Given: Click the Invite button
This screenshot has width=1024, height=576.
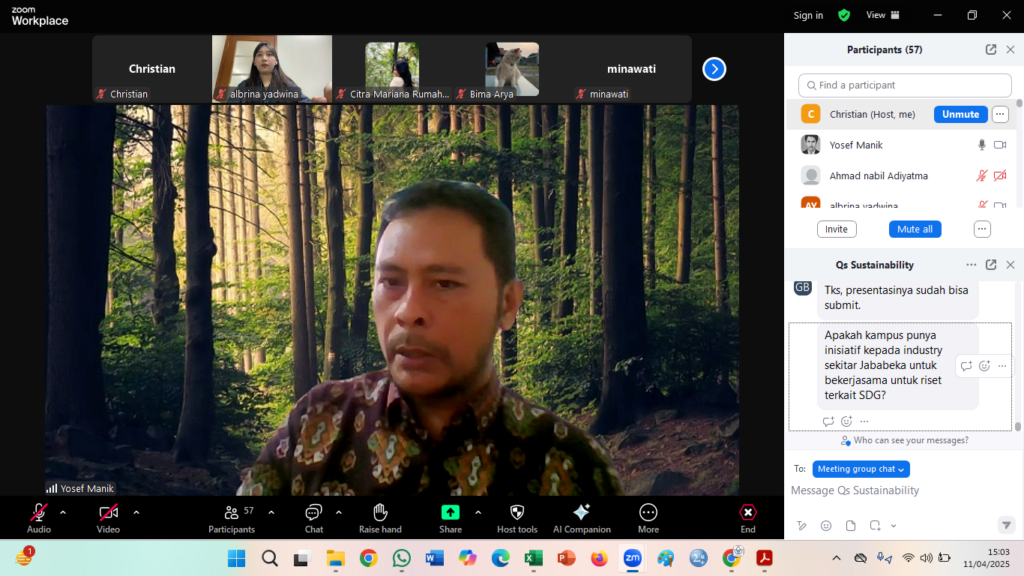Looking at the screenshot, I should (x=836, y=229).
